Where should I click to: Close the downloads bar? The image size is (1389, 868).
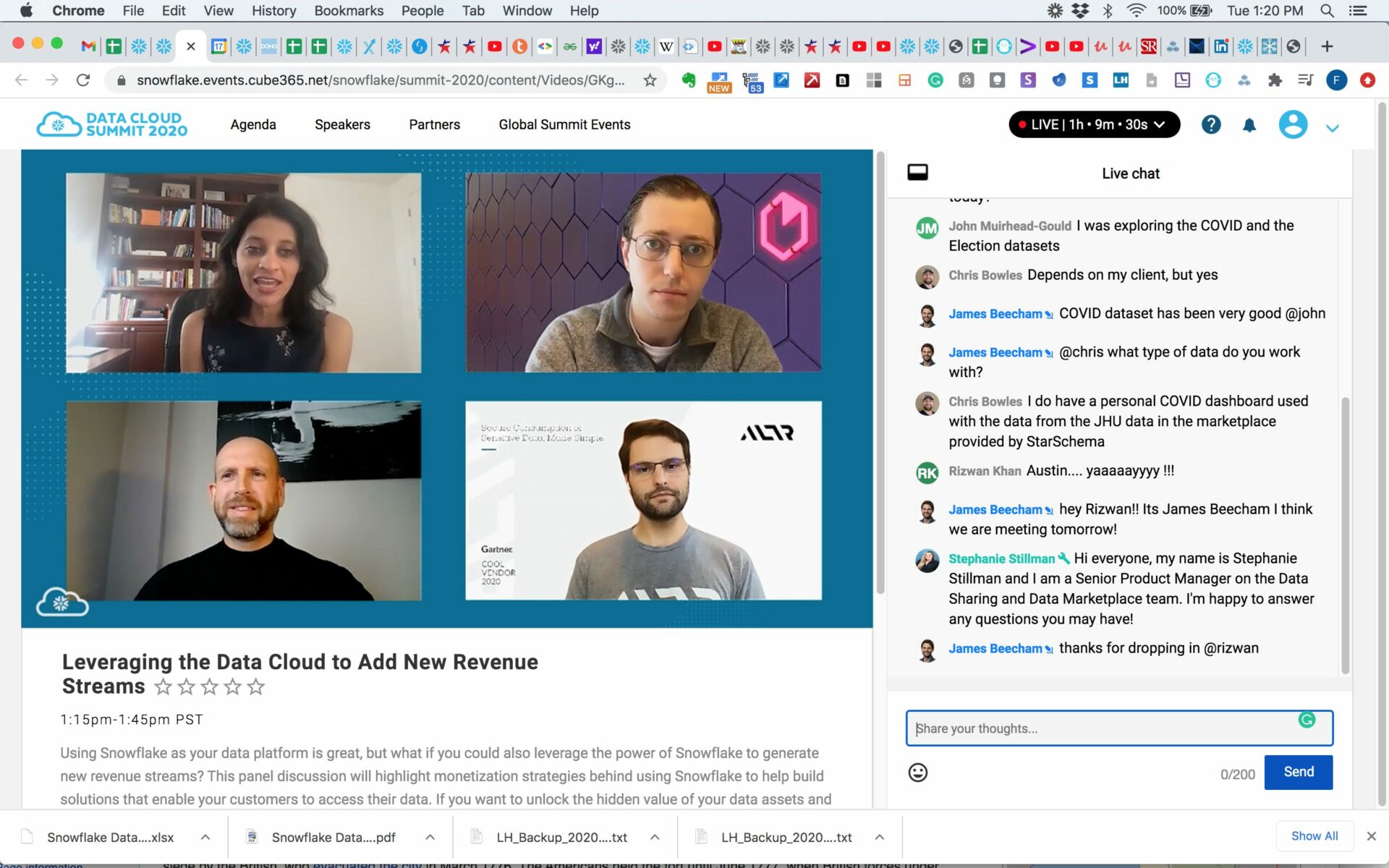point(1371,836)
